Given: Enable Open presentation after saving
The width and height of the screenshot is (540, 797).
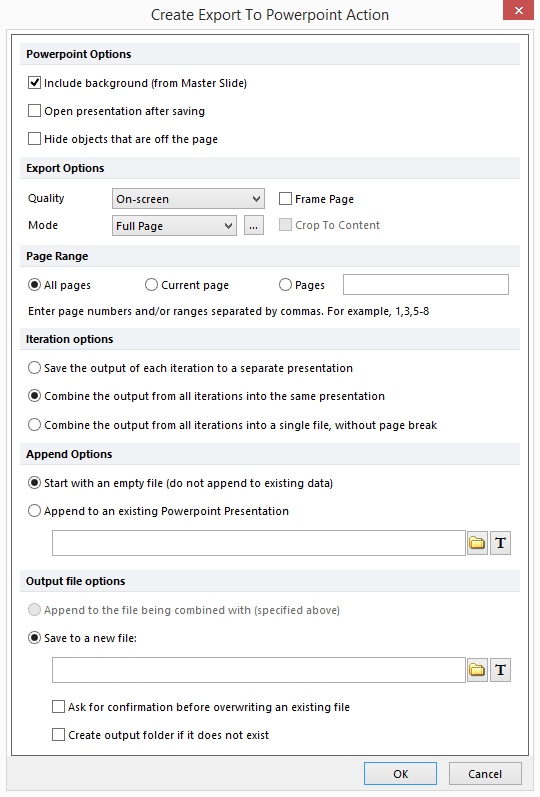Looking at the screenshot, I should pos(35,111).
